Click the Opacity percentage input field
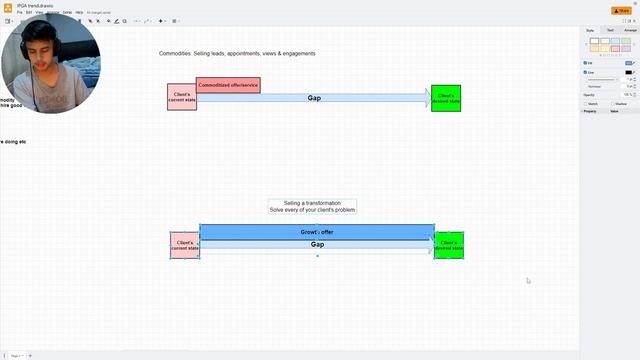Image resolution: width=640 pixels, height=360 pixels. pyautogui.click(x=628, y=95)
